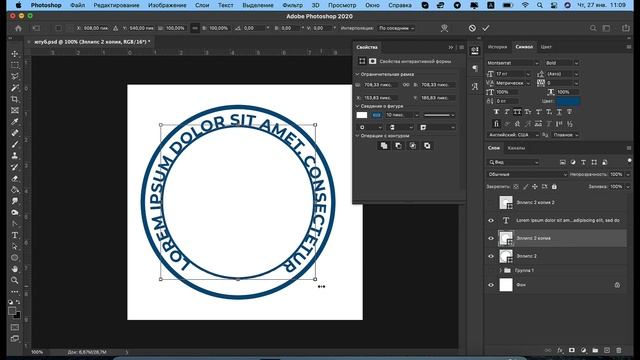Screen dimensions: 640x360
Task: Select the Zoom tool in toolbar
Action: tap(15, 280)
